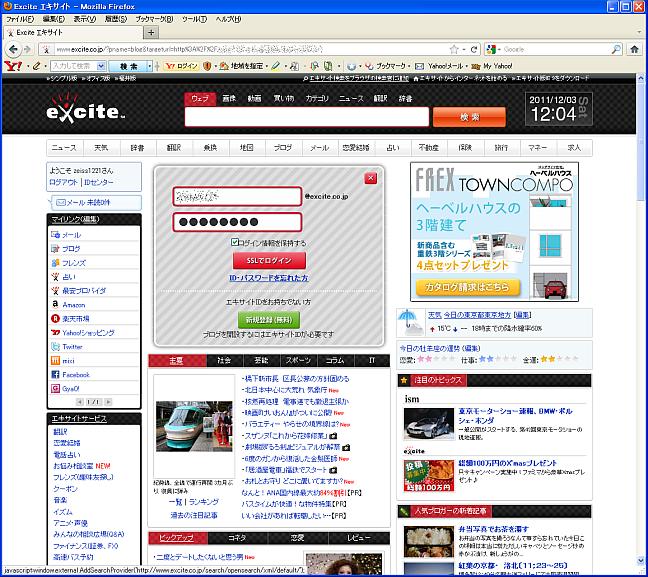Click the weather umbrella icon
This screenshot has height=577, width=648.
tap(410, 323)
